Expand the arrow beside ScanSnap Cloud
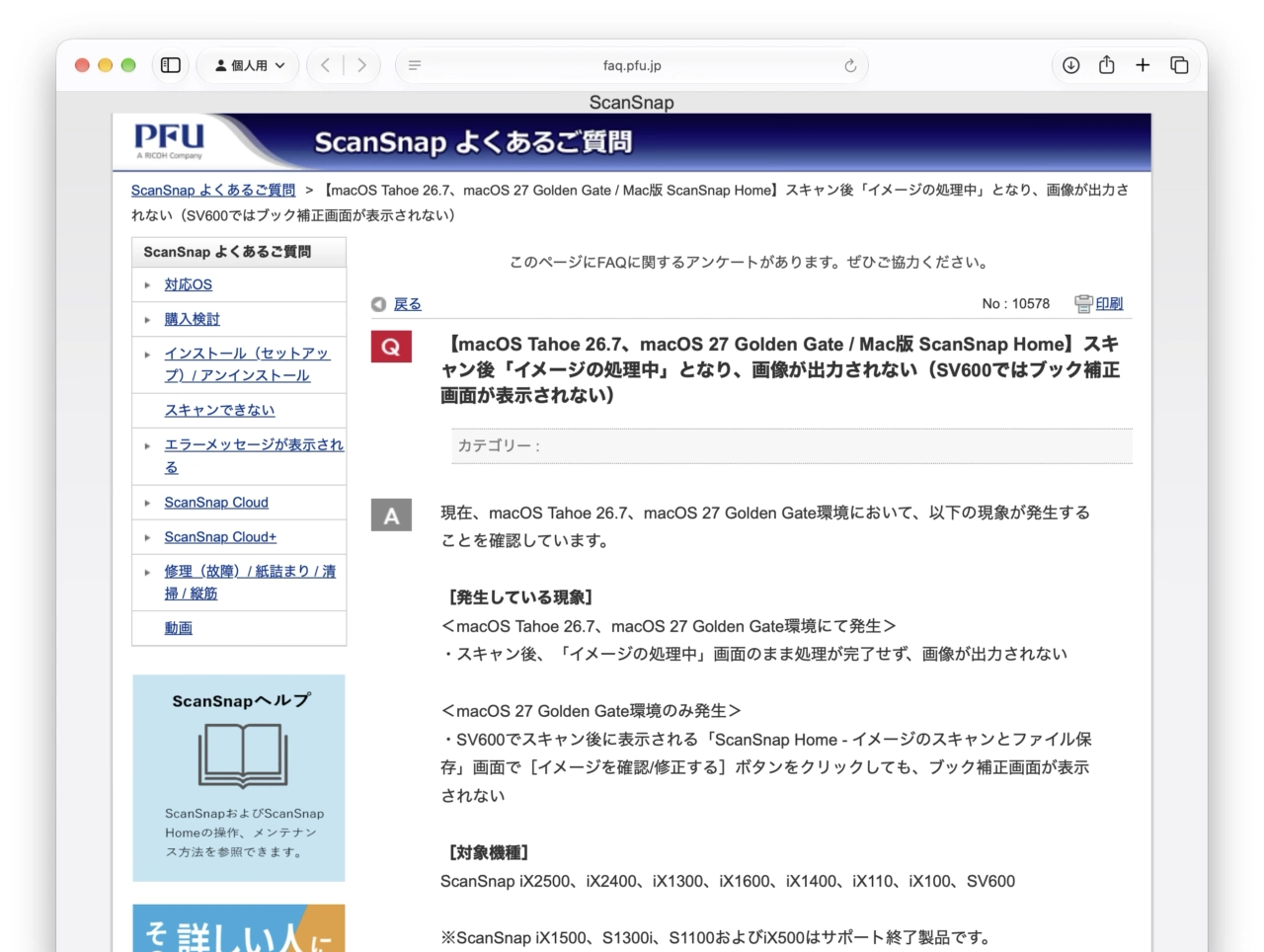The height and width of the screenshot is (952, 1264). click(x=147, y=504)
